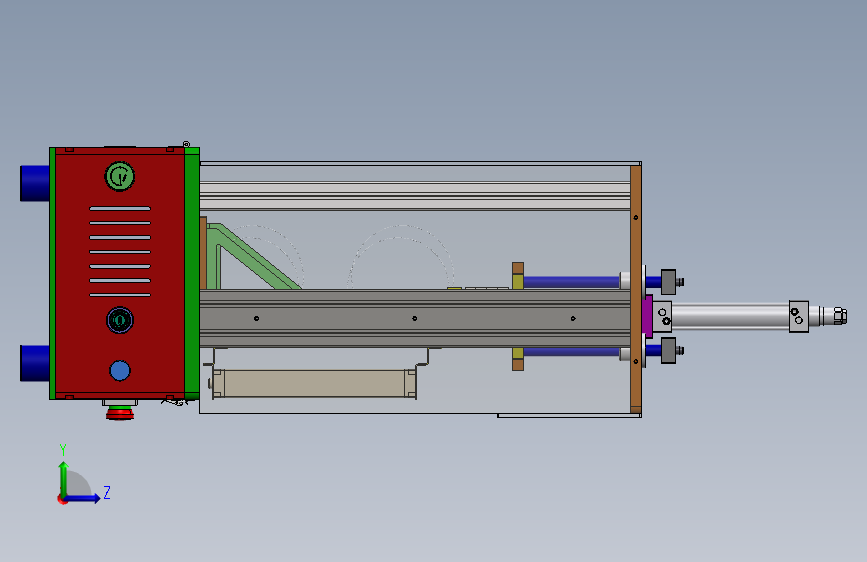The height and width of the screenshot is (562, 867).
Task: Select the silver pneumatic cylinder body on the right
Action: (730, 316)
